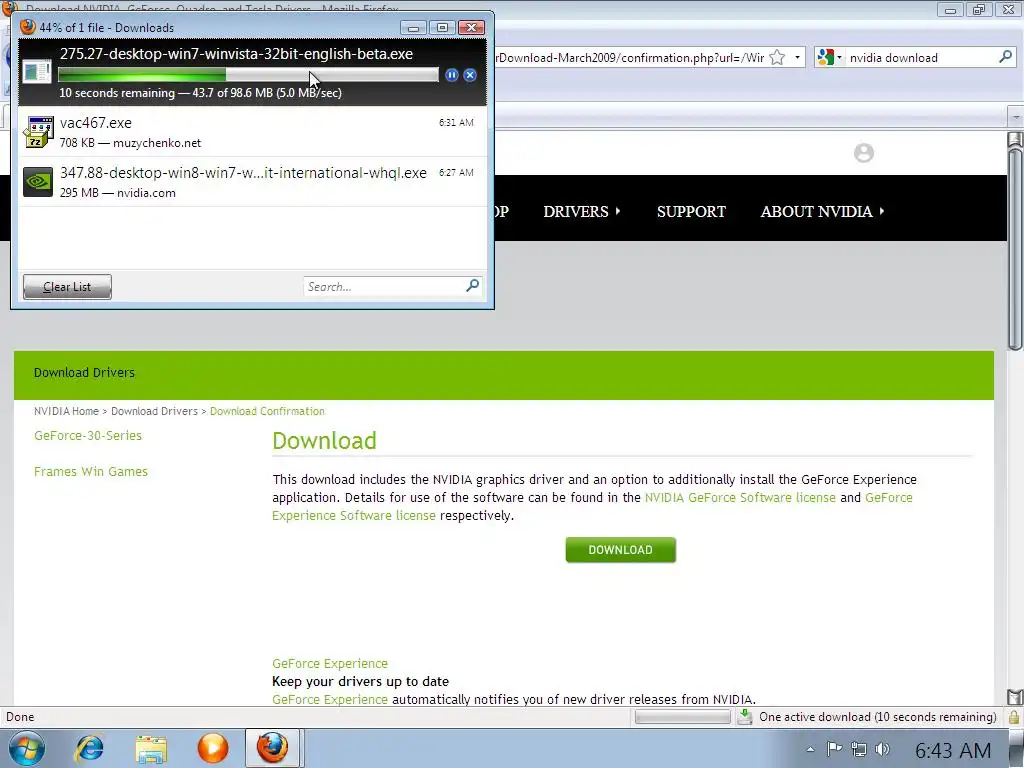Show hidden tray icons arrow

(x=810, y=749)
